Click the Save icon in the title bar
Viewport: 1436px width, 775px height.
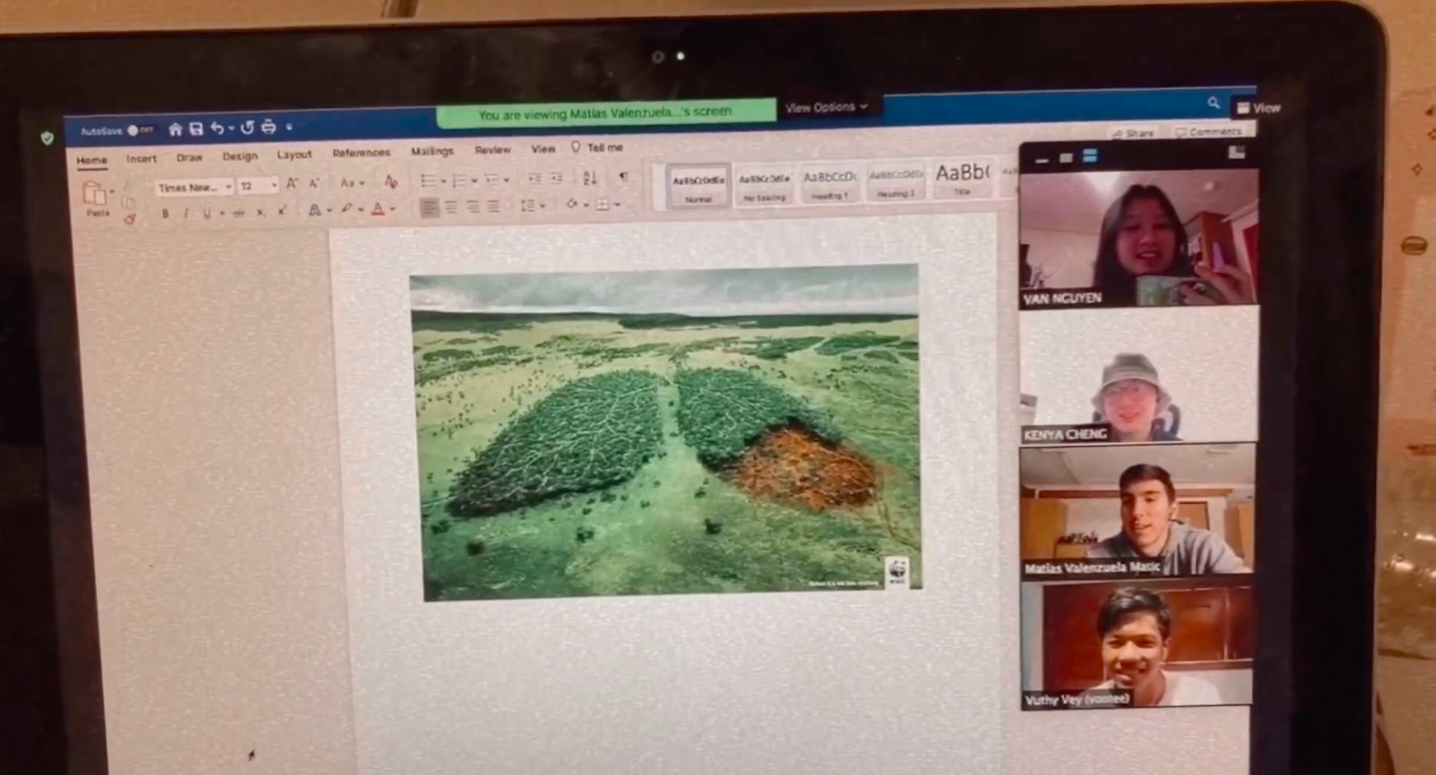click(x=196, y=129)
